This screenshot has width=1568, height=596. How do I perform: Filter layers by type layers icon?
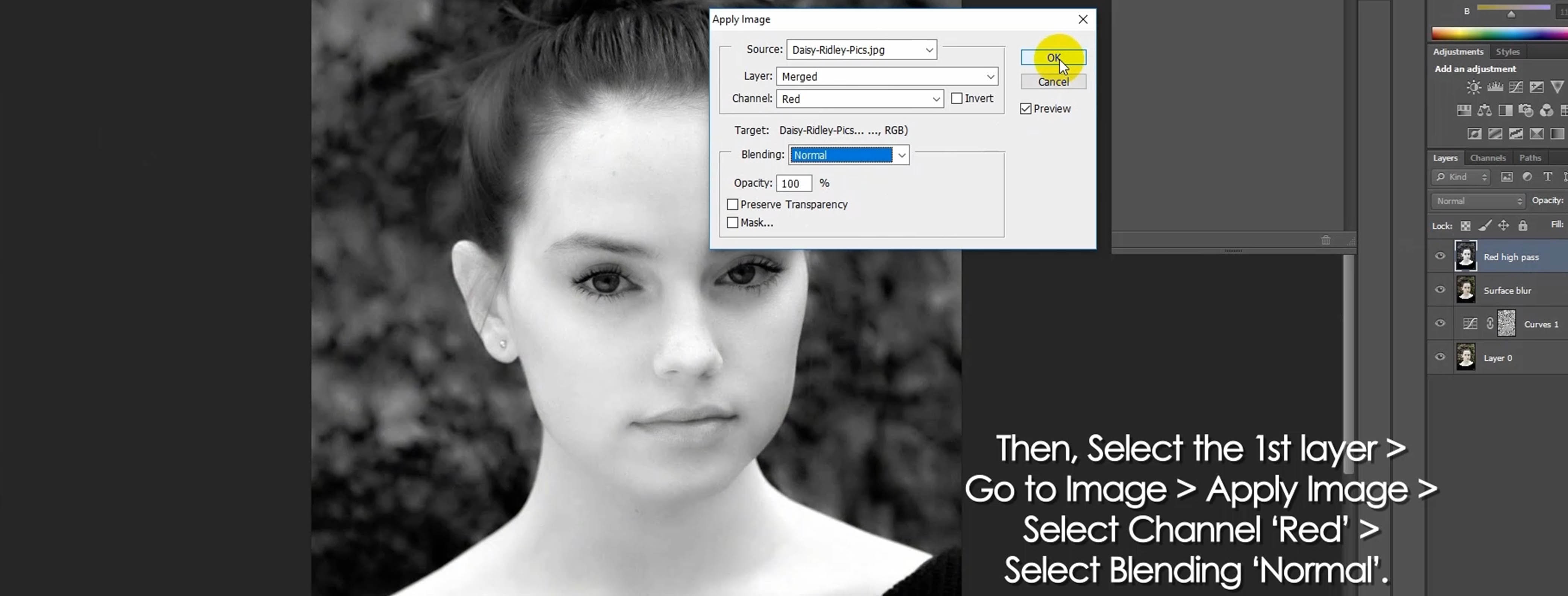1547,177
